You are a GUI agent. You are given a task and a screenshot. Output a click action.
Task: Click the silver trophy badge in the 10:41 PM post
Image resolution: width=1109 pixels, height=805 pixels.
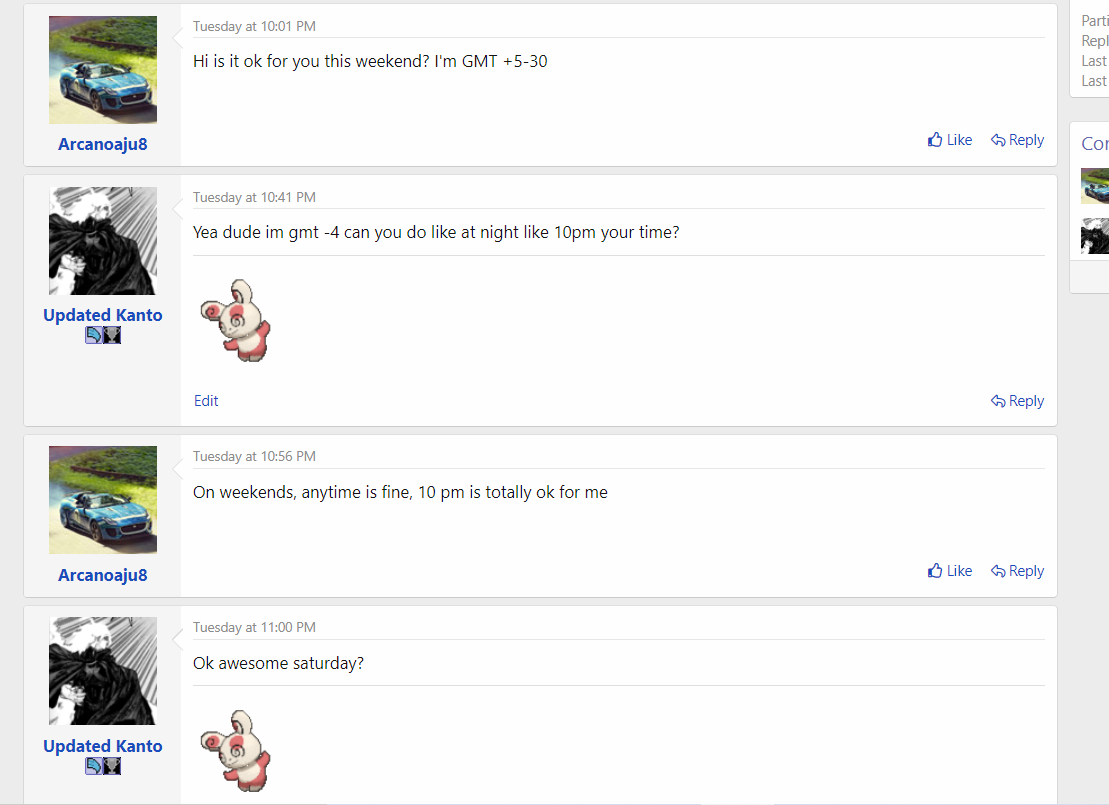coord(112,336)
